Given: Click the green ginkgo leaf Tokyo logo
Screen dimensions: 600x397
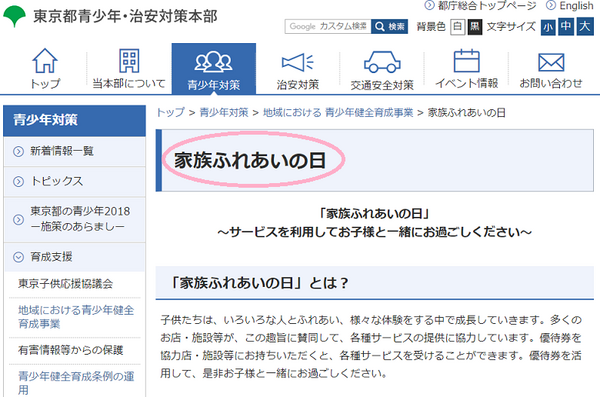Looking at the screenshot, I should 14,16.
